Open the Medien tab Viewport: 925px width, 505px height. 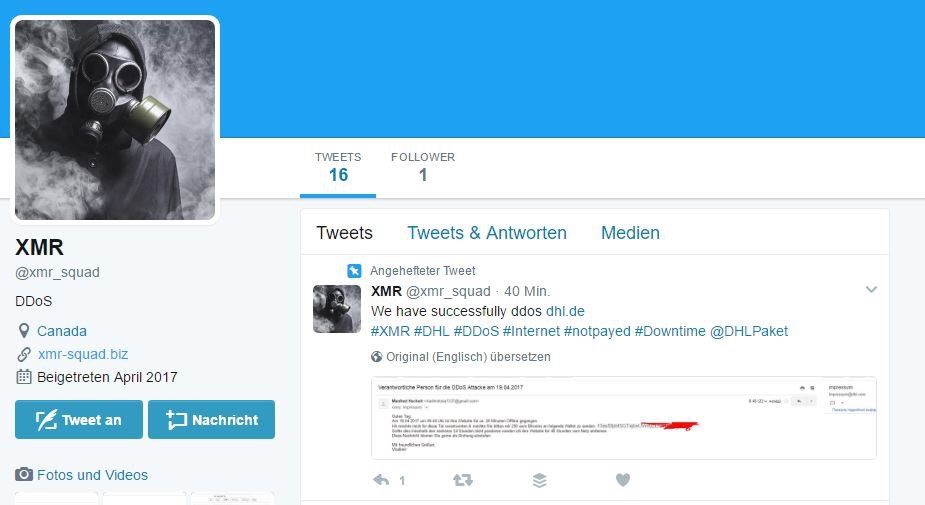(630, 232)
